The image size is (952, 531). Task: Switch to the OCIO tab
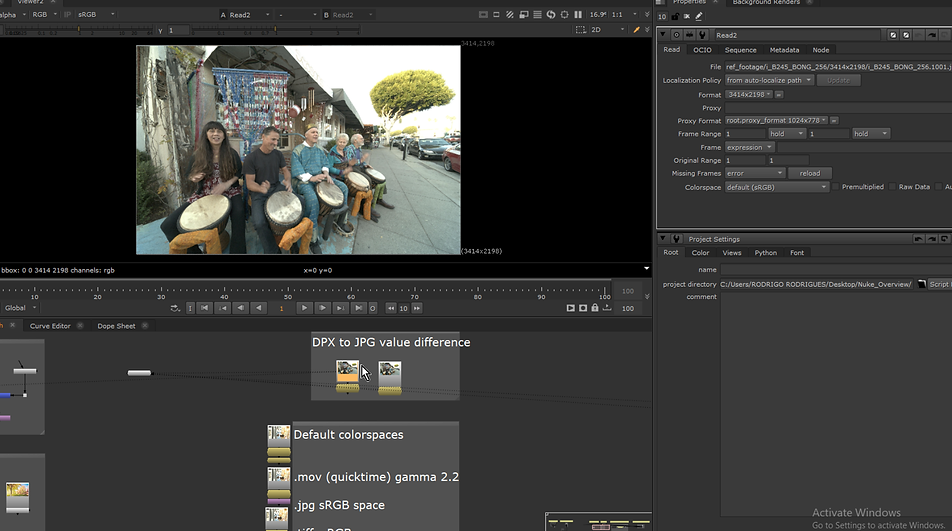tap(702, 50)
